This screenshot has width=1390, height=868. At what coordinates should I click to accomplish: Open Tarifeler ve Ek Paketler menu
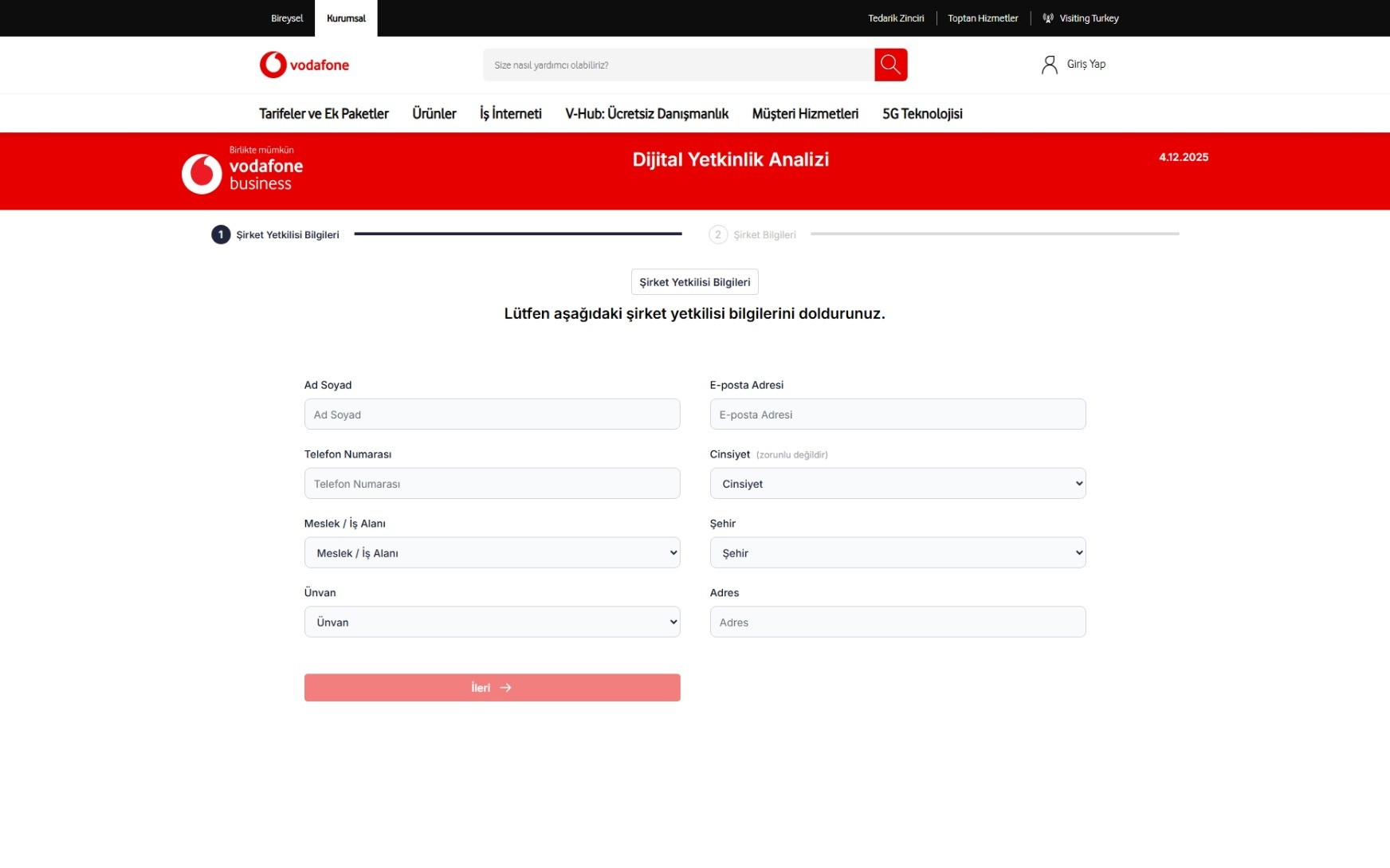tap(324, 114)
